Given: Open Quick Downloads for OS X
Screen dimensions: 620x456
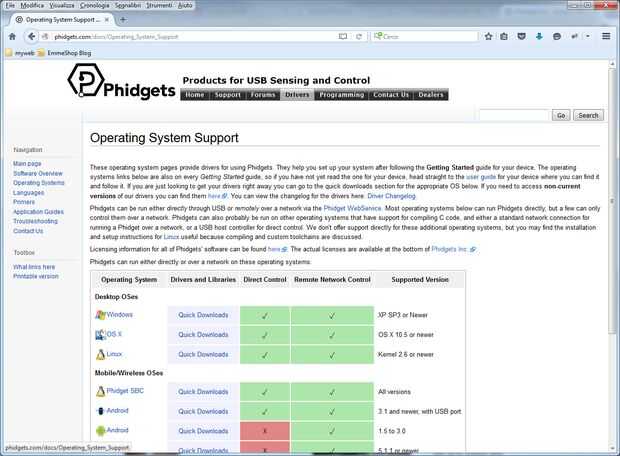Looking at the screenshot, I should pyautogui.click(x=203, y=335).
